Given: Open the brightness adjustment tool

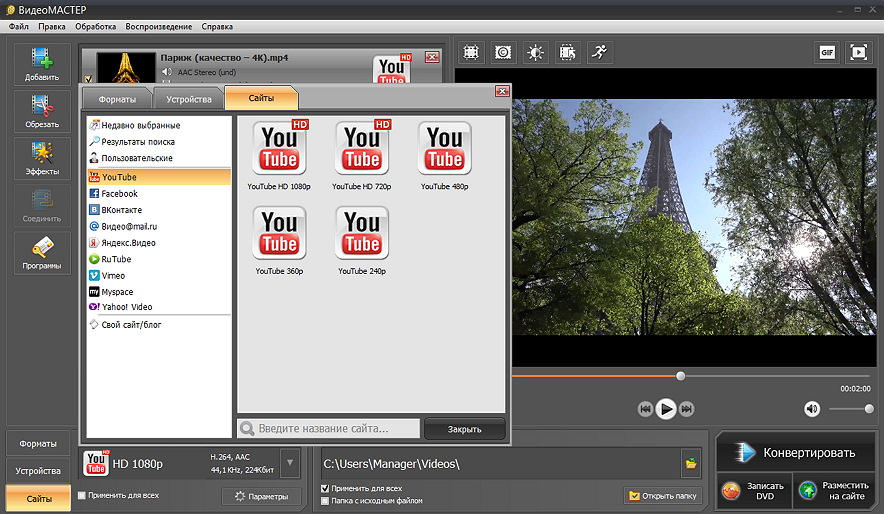Looking at the screenshot, I should 536,52.
